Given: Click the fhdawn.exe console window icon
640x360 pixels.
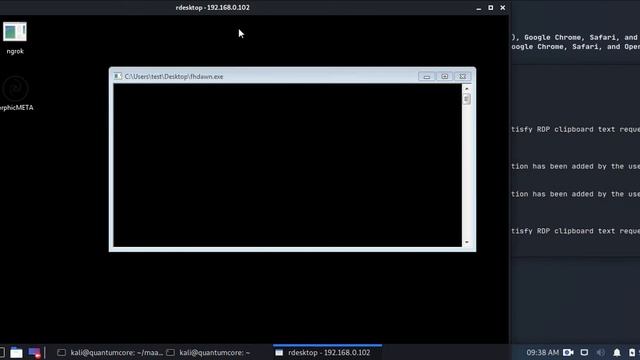Looking at the screenshot, I should click(118, 76).
